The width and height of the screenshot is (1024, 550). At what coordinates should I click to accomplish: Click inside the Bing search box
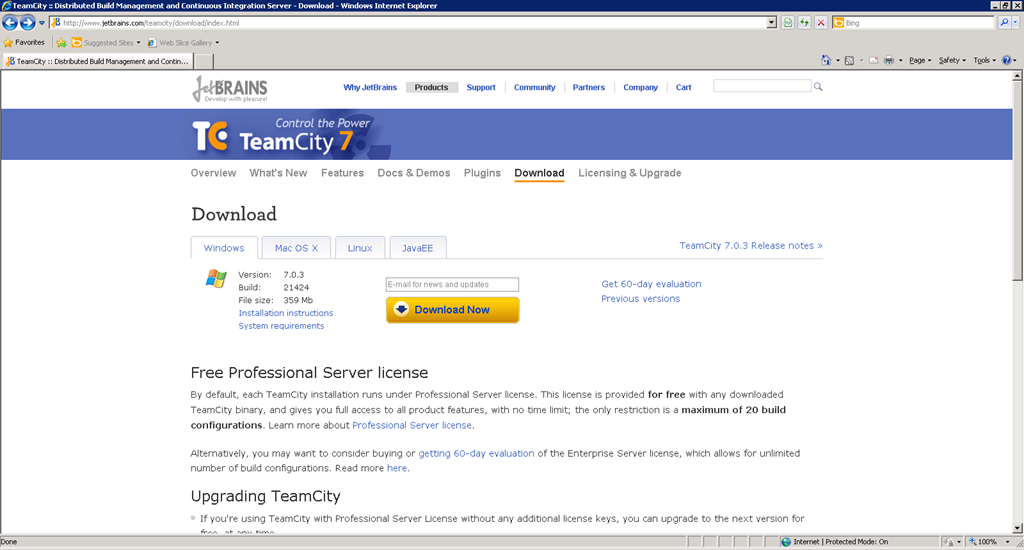918,23
